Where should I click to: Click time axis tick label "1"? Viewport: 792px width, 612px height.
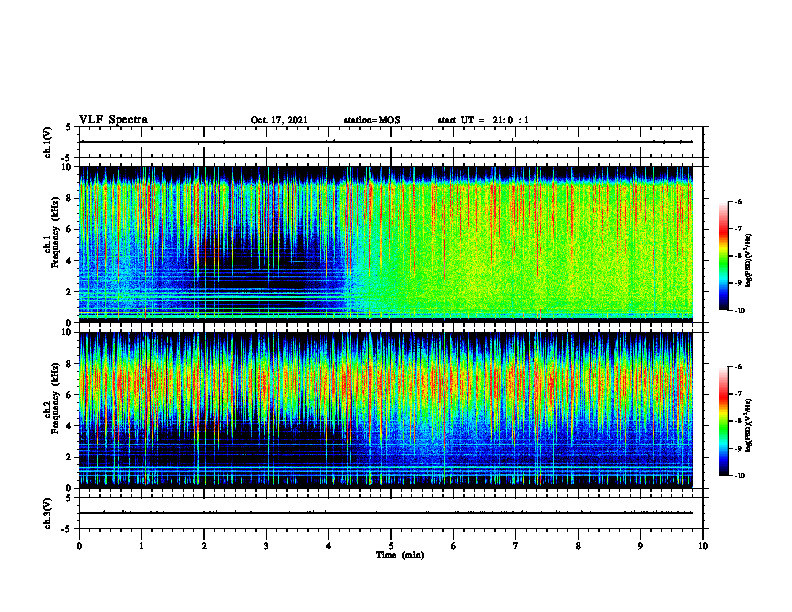pyautogui.click(x=141, y=546)
